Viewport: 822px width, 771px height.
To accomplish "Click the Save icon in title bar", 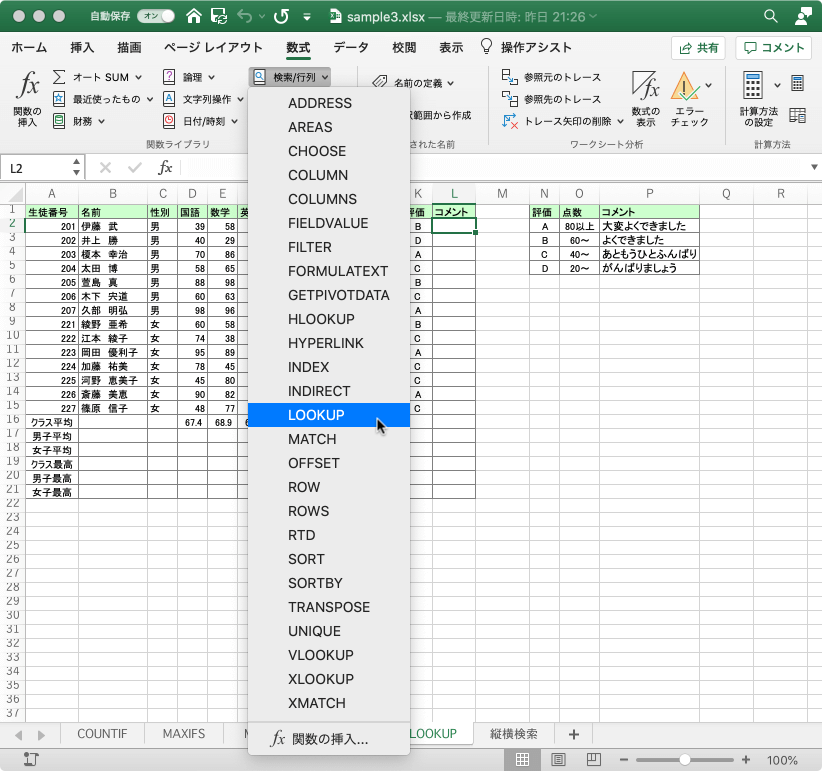I will [219, 16].
